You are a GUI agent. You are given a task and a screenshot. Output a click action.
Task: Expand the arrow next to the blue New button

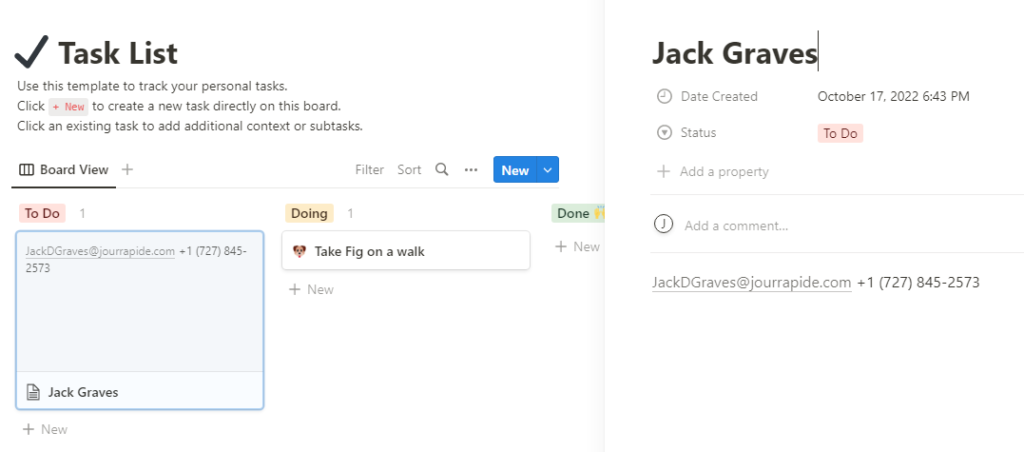pos(547,170)
